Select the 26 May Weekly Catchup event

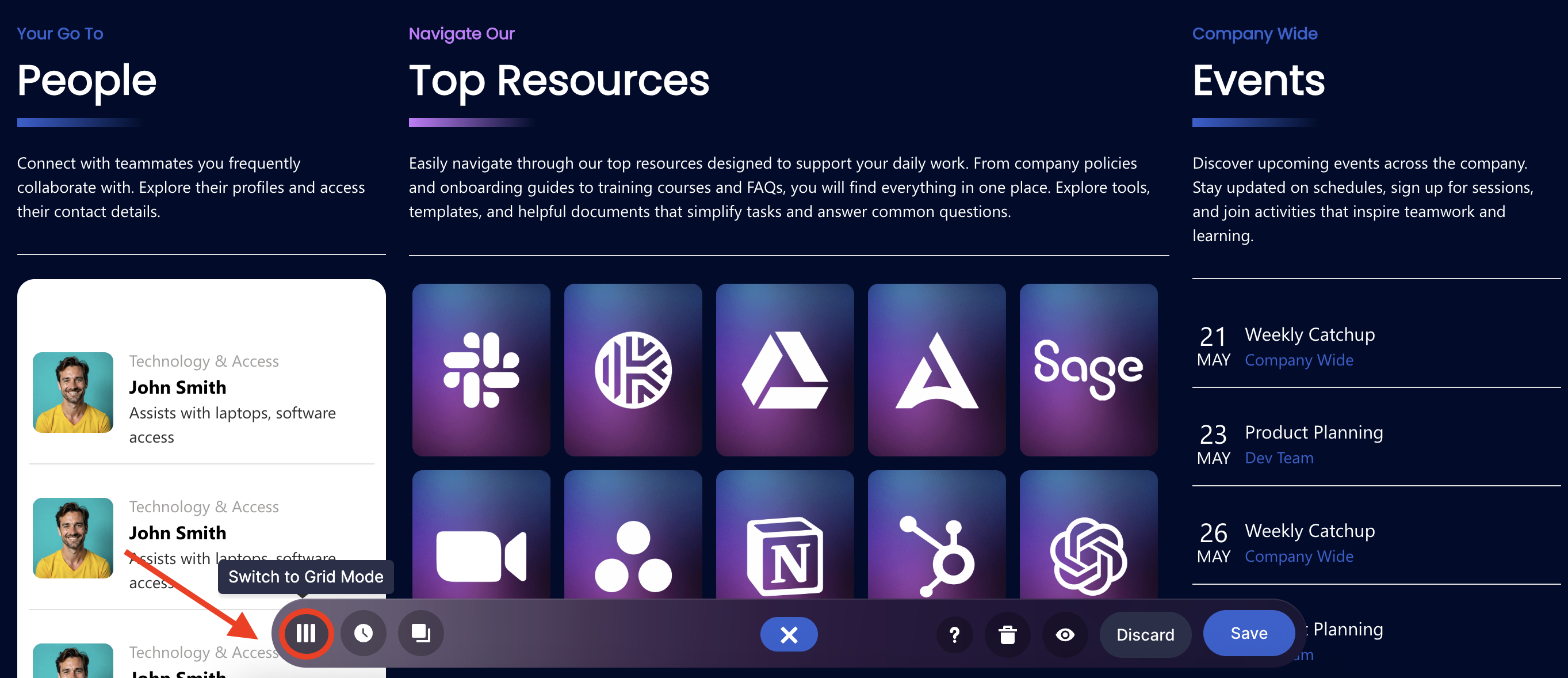[1309, 531]
